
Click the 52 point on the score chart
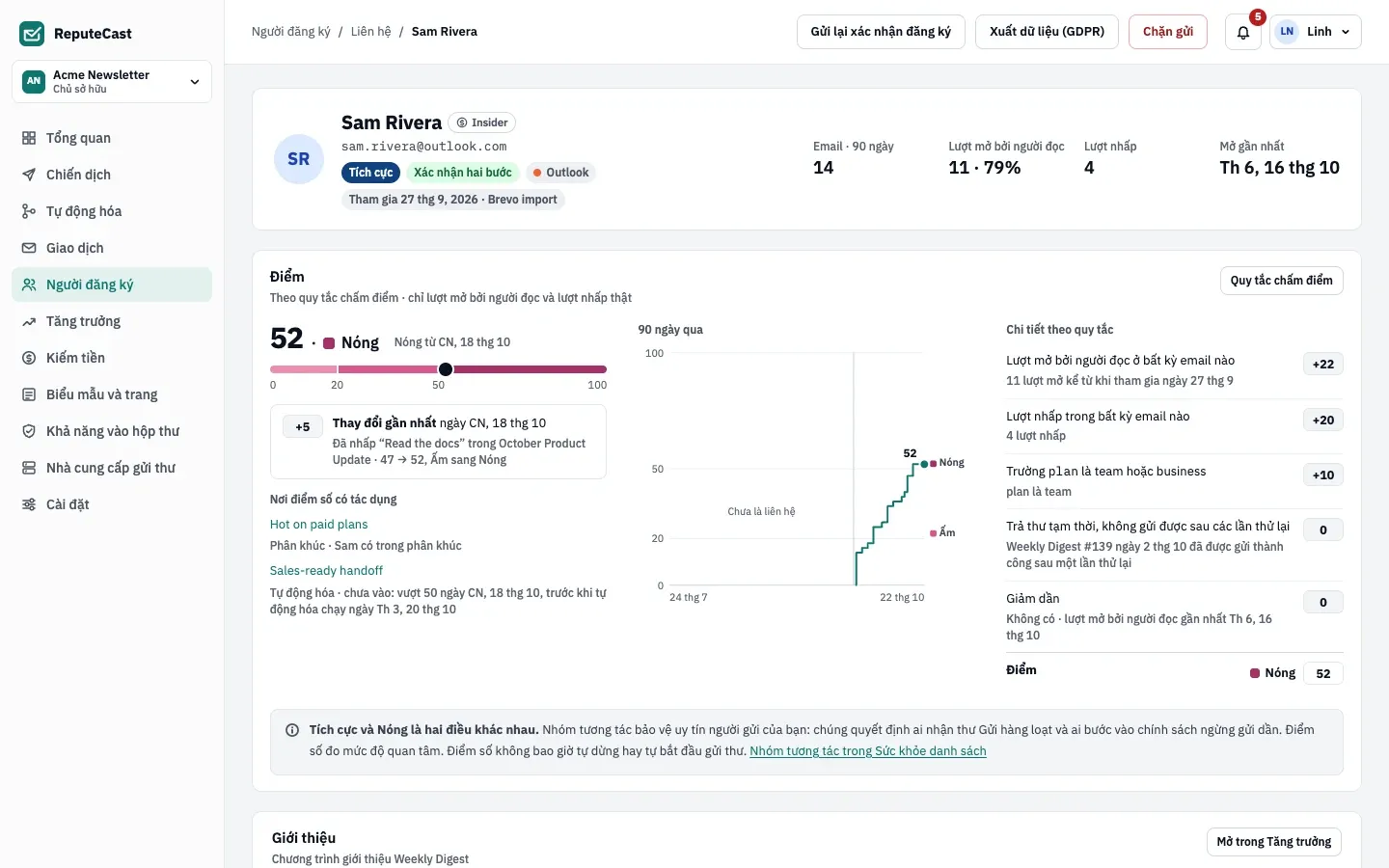click(924, 464)
